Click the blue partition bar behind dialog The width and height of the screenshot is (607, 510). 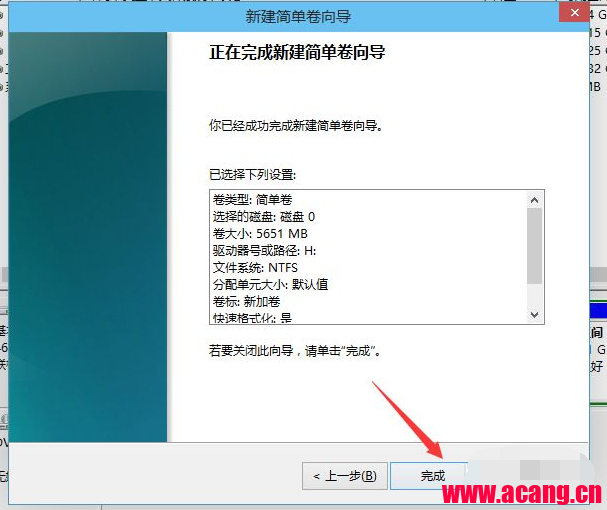tap(598, 311)
